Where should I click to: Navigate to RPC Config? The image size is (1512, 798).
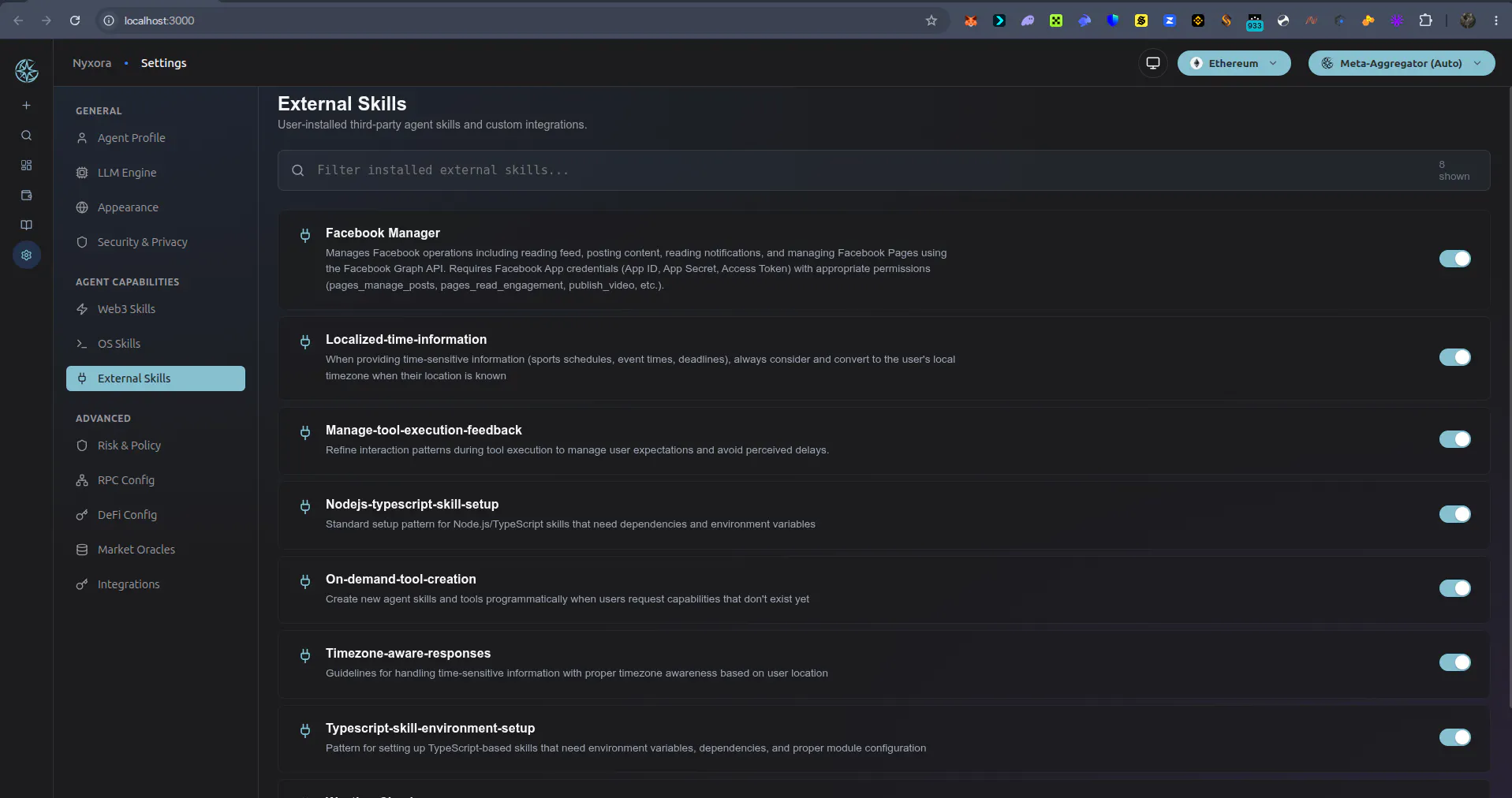(155, 480)
